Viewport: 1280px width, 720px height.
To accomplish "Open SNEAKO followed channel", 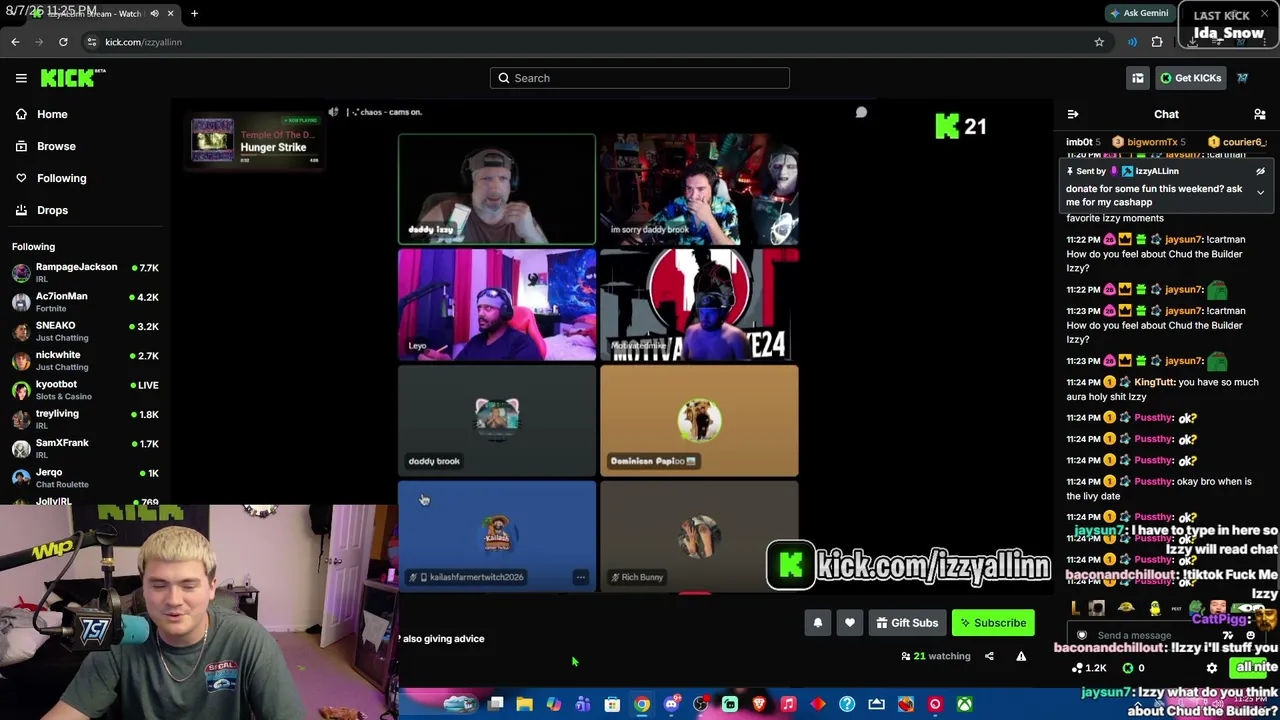I will pos(86,331).
